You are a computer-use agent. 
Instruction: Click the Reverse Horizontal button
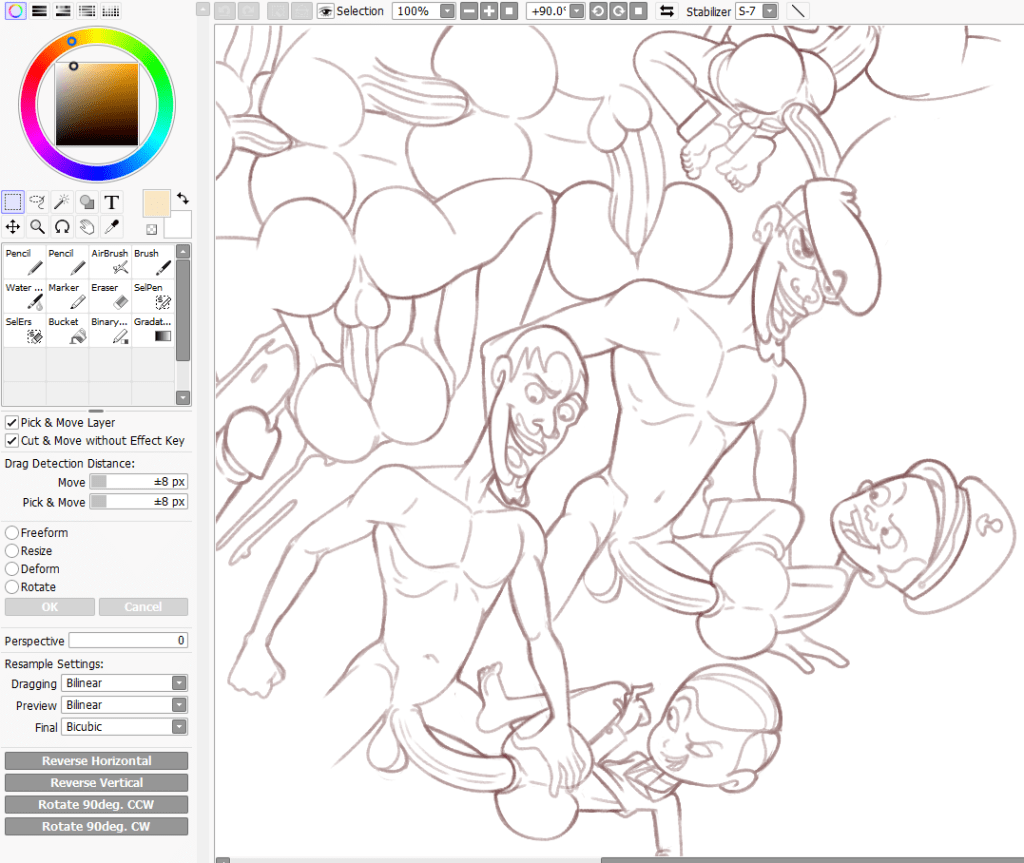[96, 761]
